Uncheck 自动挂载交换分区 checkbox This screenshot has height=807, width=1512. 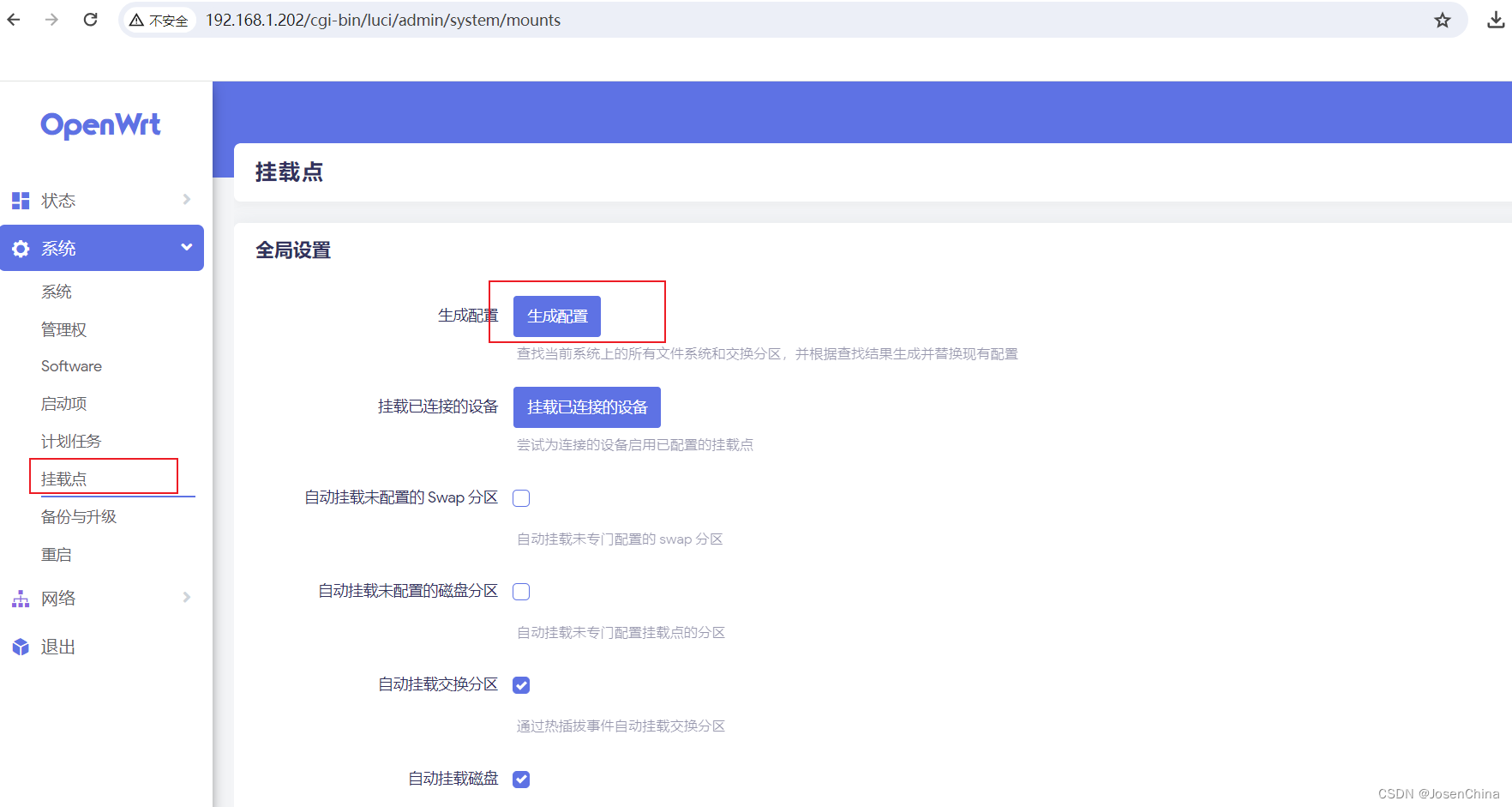521,685
